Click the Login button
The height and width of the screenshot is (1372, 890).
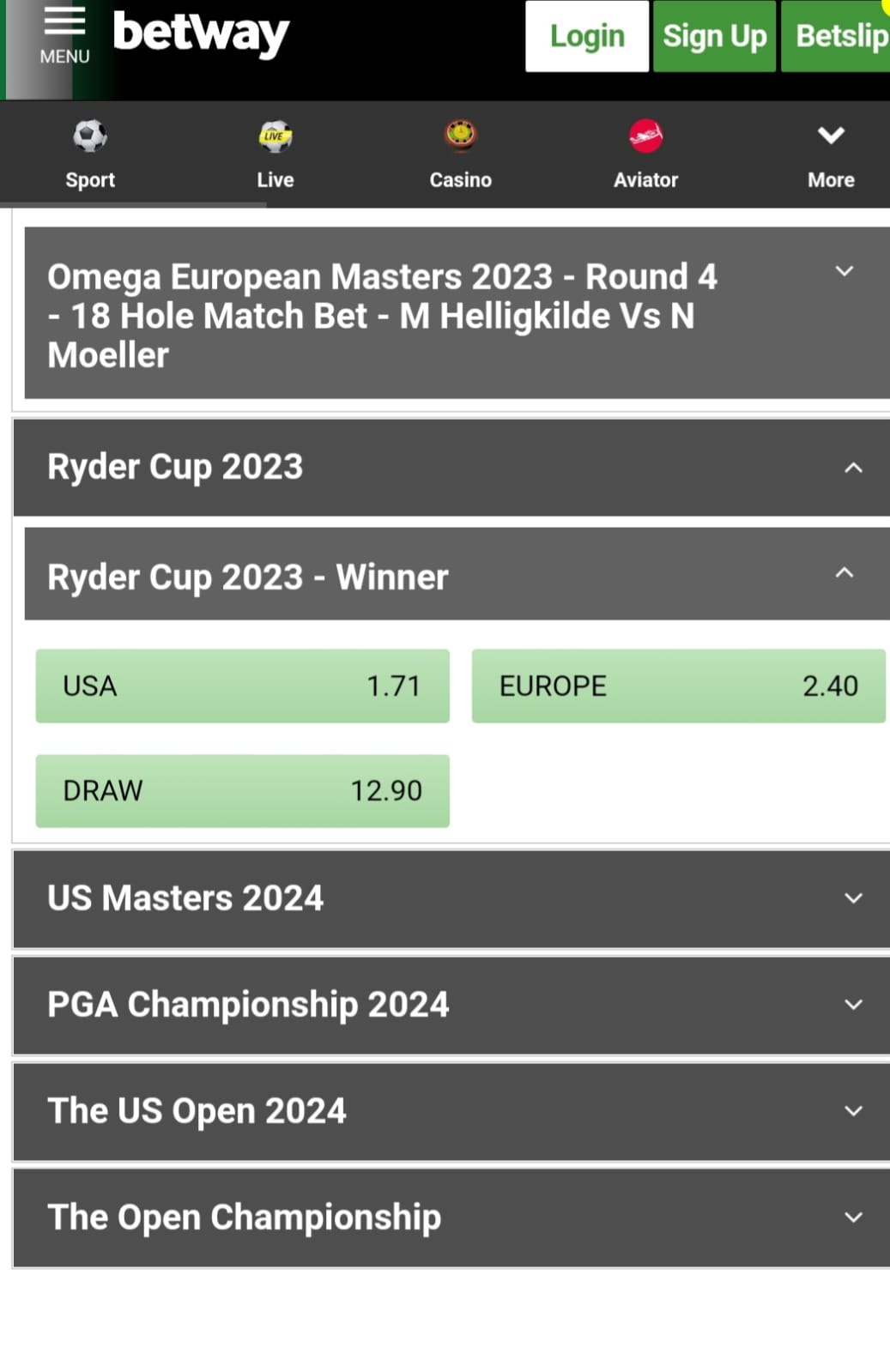587,36
